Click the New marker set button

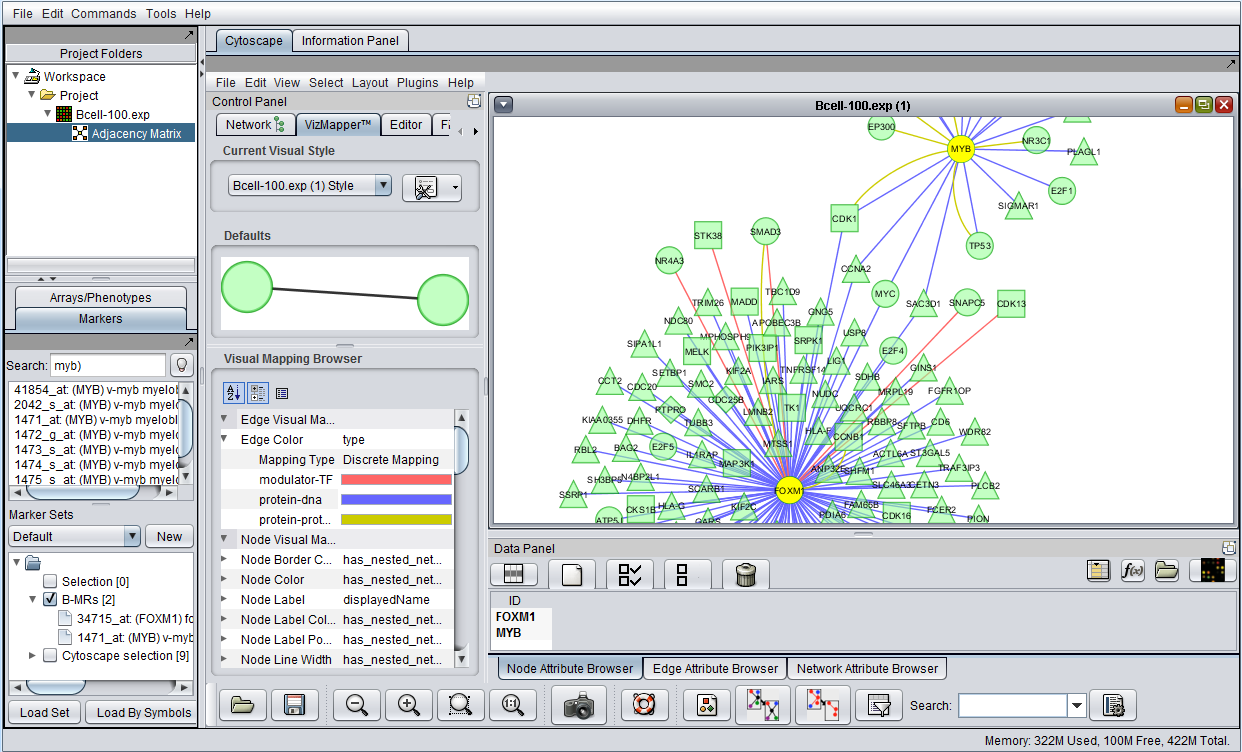tap(169, 537)
